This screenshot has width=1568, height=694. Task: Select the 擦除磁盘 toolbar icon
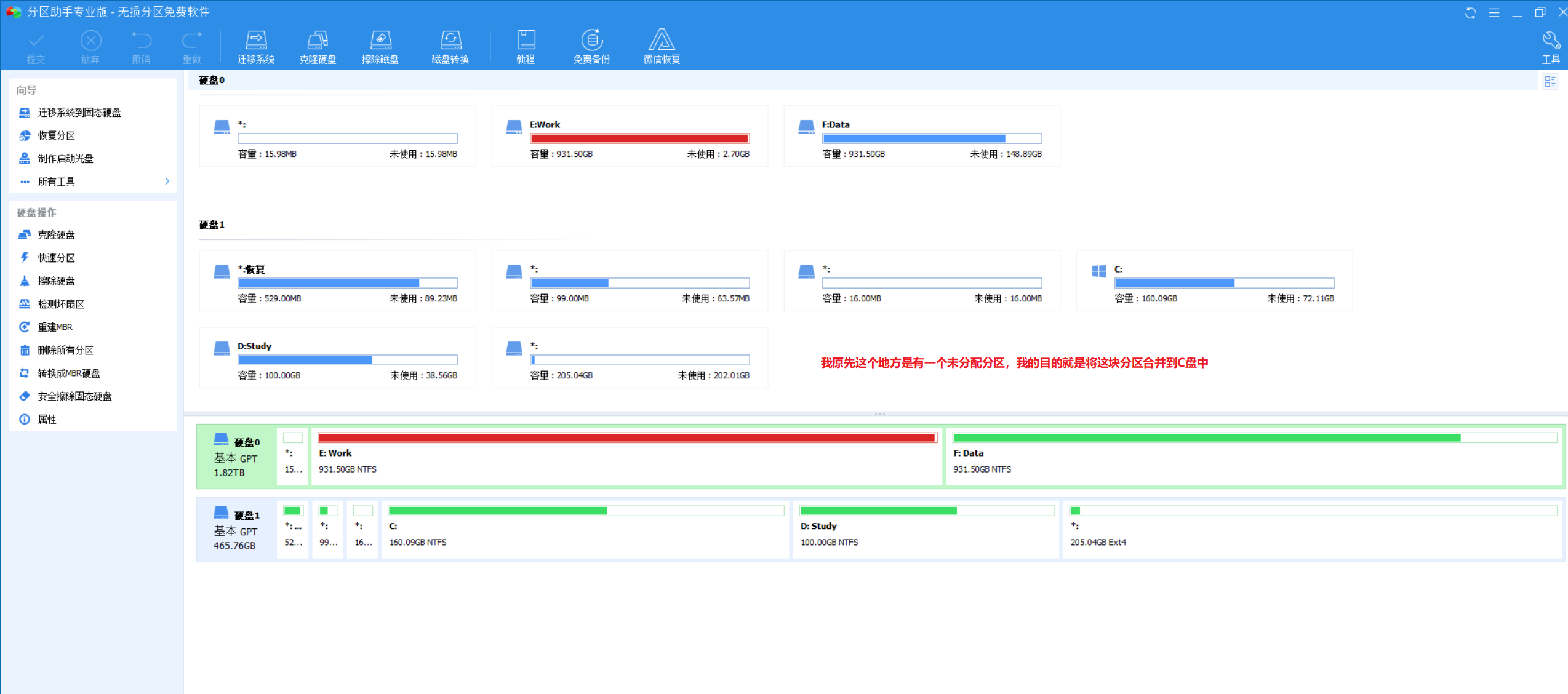point(380,47)
